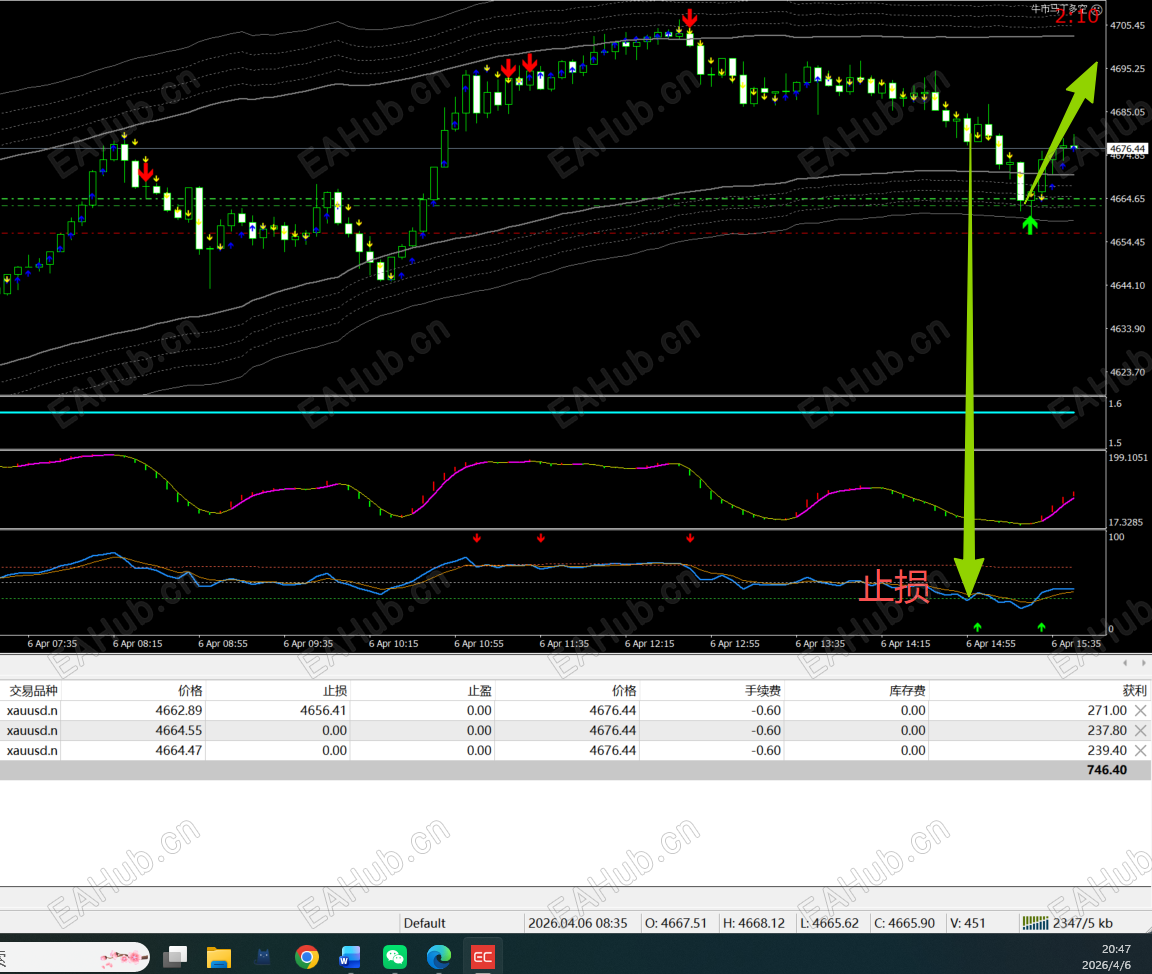Close the order with 271.00 profit
The height and width of the screenshot is (974, 1152).
1140,710
